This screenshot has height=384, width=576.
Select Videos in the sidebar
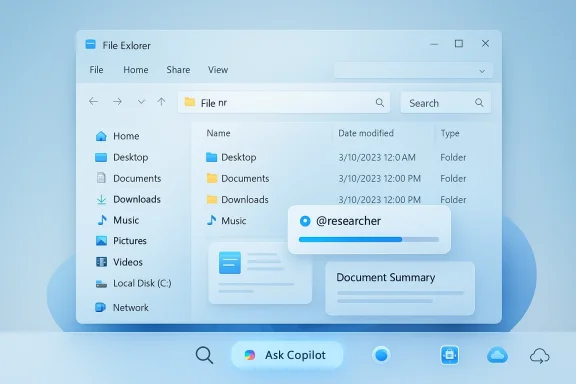(119, 262)
